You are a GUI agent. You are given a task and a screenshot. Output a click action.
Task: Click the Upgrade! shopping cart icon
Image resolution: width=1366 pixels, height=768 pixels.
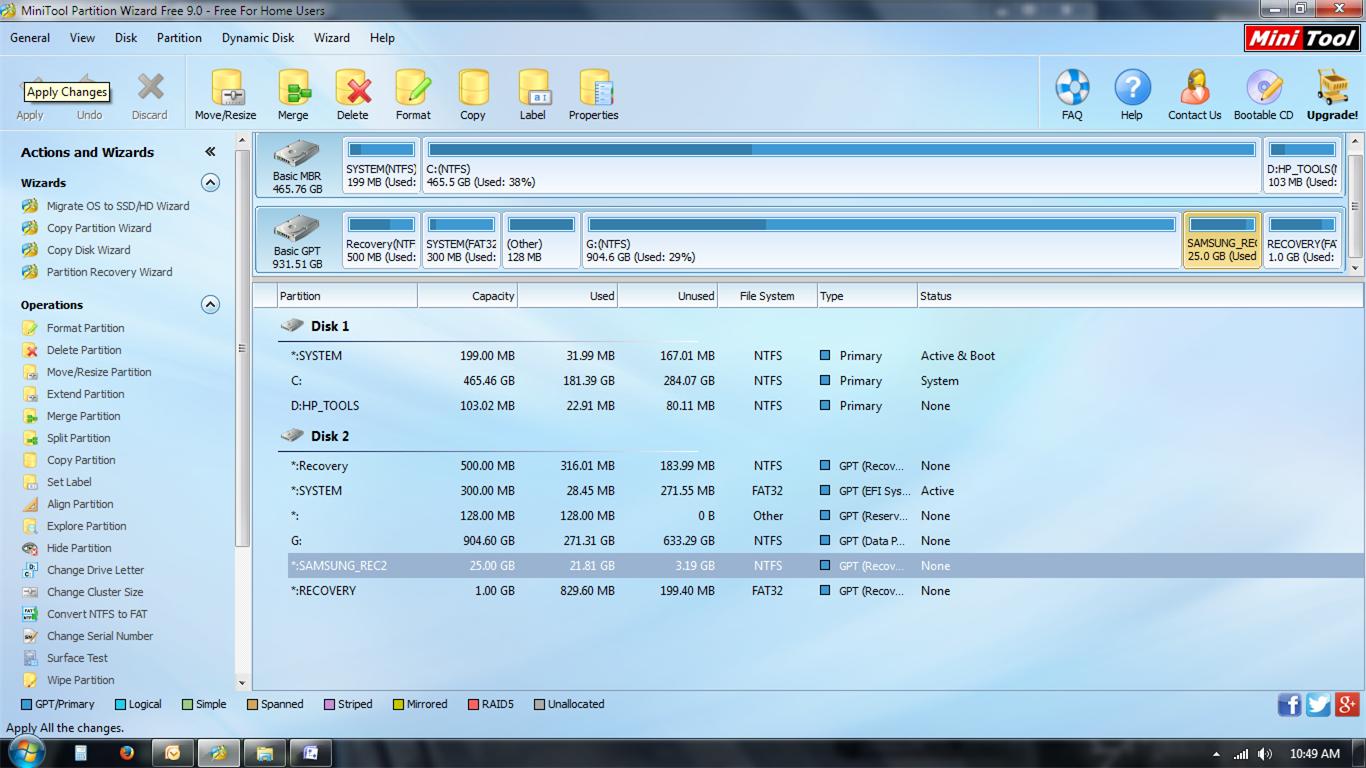point(1333,95)
